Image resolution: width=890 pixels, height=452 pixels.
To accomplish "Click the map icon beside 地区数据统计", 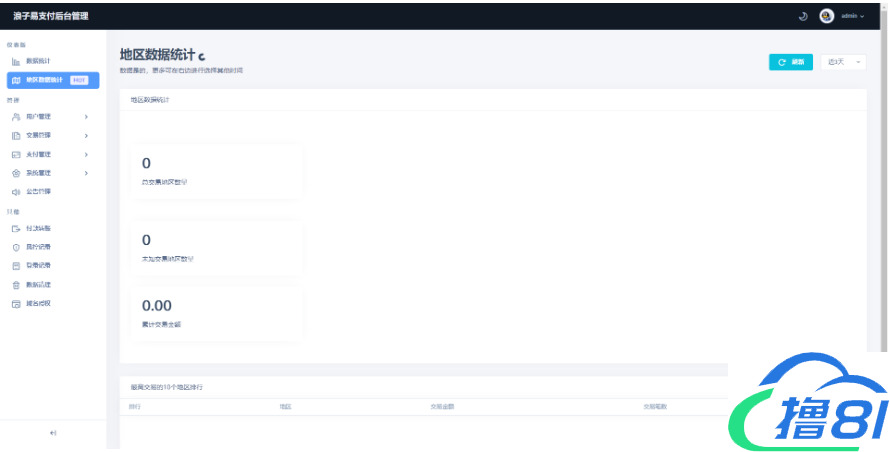I will point(16,80).
